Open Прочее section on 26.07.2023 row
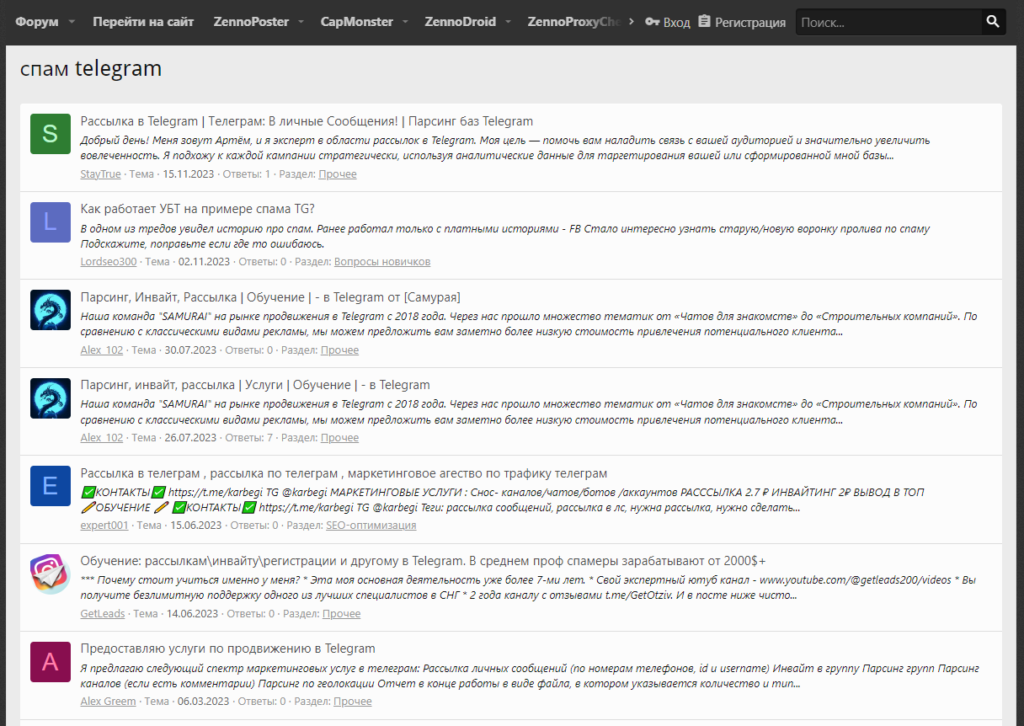 click(x=340, y=437)
